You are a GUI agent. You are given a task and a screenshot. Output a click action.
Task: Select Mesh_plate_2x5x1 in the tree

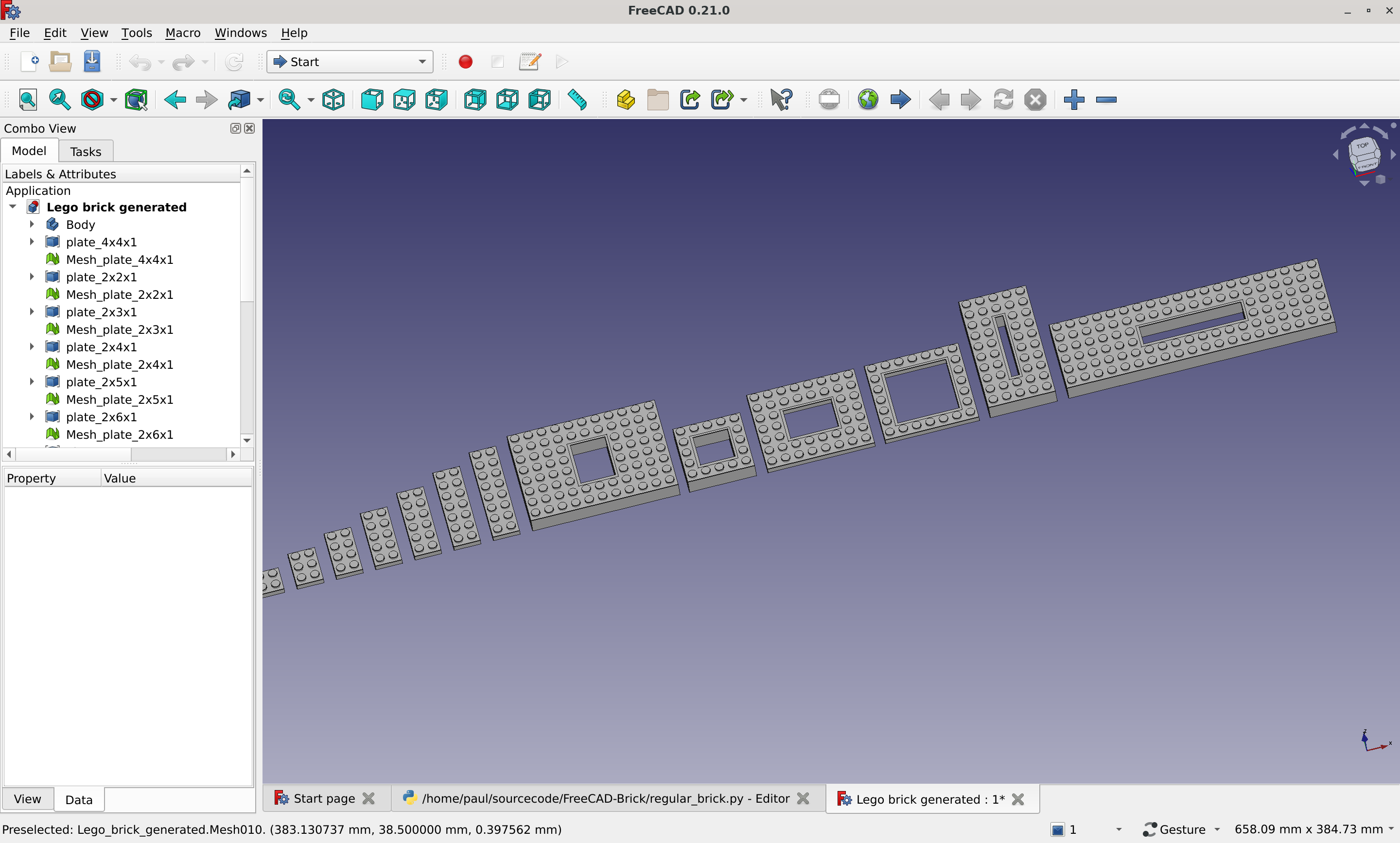tap(119, 399)
